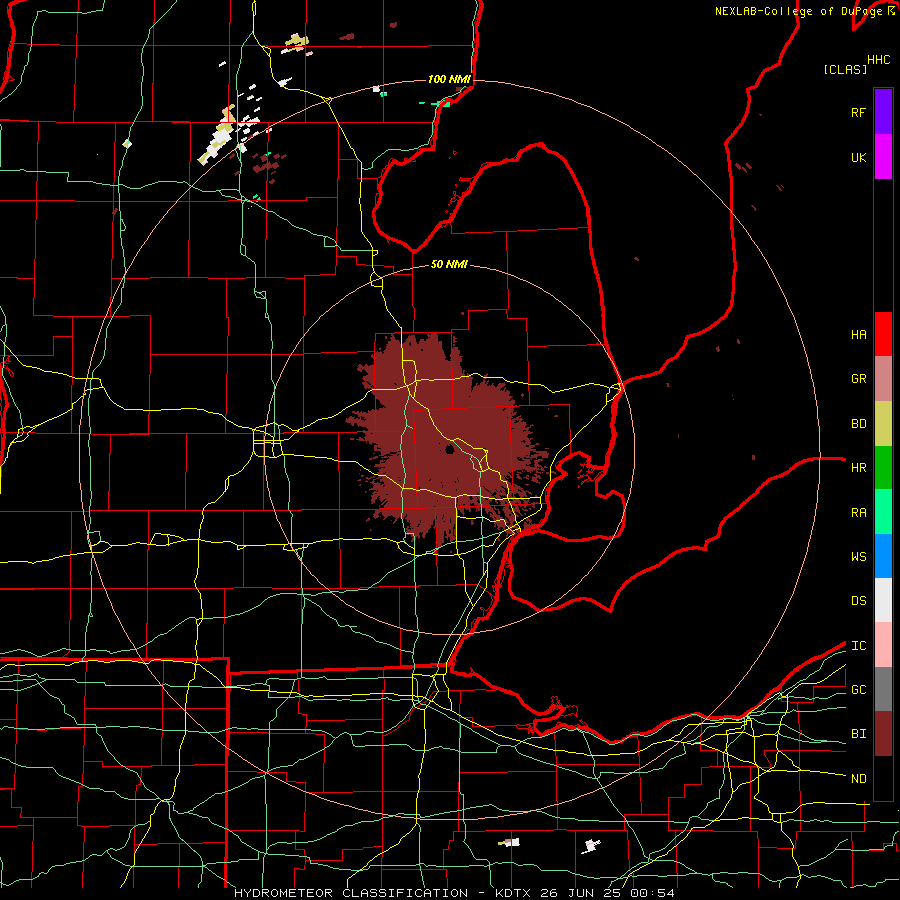Click the DS legend label
This screenshot has height=900, width=900.
(x=858, y=600)
